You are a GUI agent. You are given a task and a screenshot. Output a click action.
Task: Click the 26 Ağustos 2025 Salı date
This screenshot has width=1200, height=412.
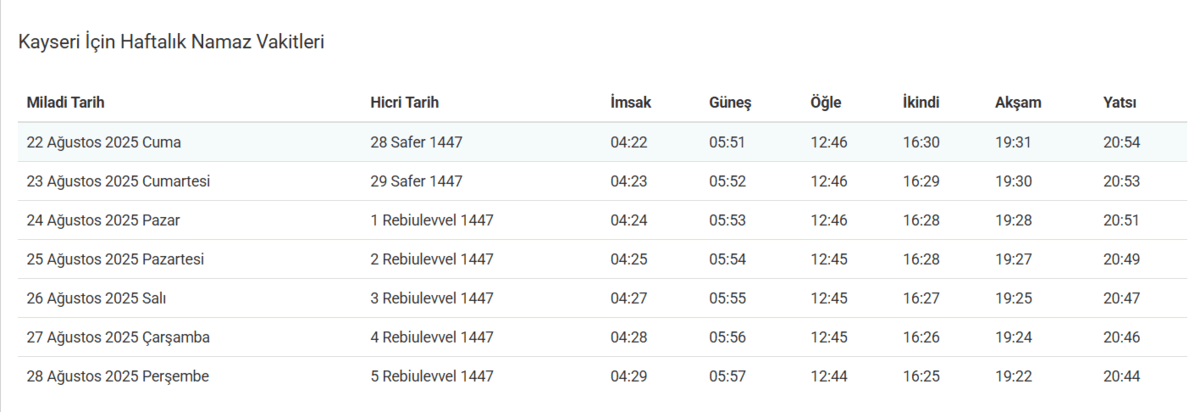click(x=98, y=298)
